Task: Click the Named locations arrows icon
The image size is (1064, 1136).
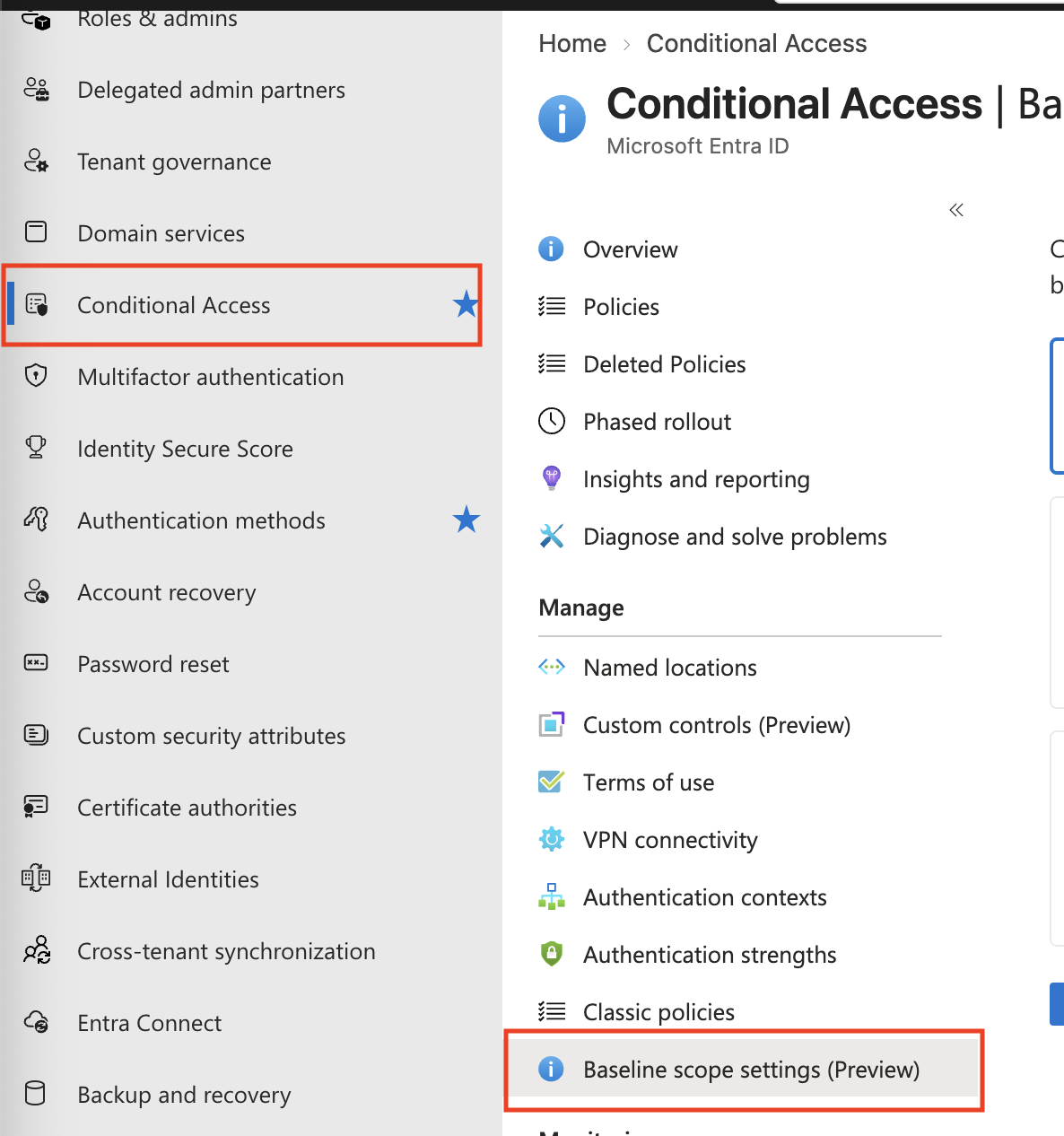Action: point(552,667)
